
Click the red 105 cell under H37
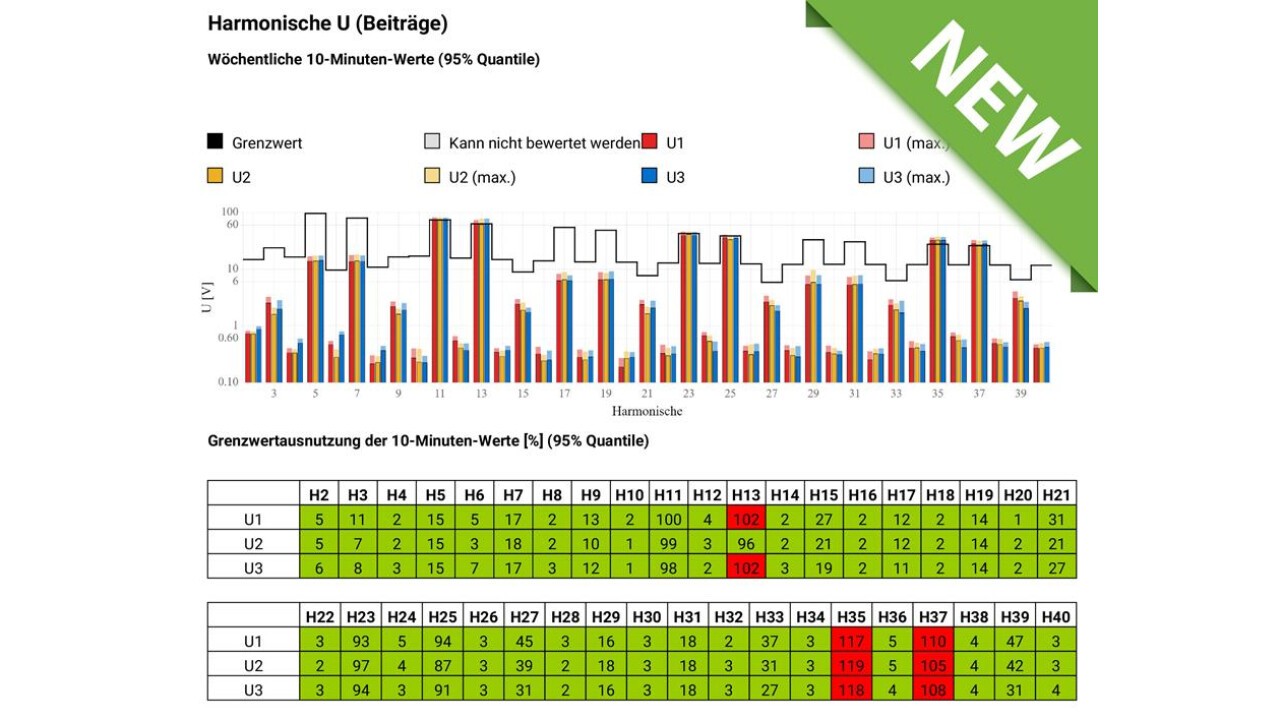pos(934,665)
